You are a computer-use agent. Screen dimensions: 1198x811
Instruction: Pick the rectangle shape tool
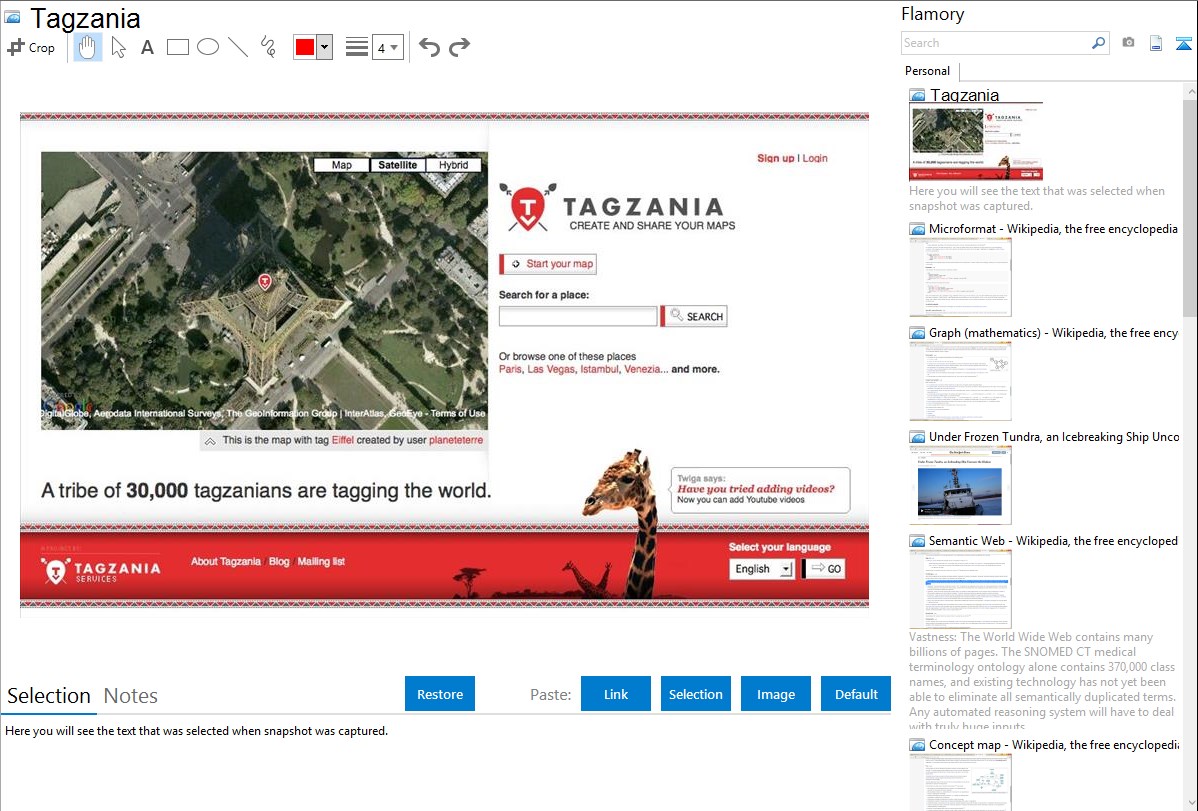coord(177,47)
